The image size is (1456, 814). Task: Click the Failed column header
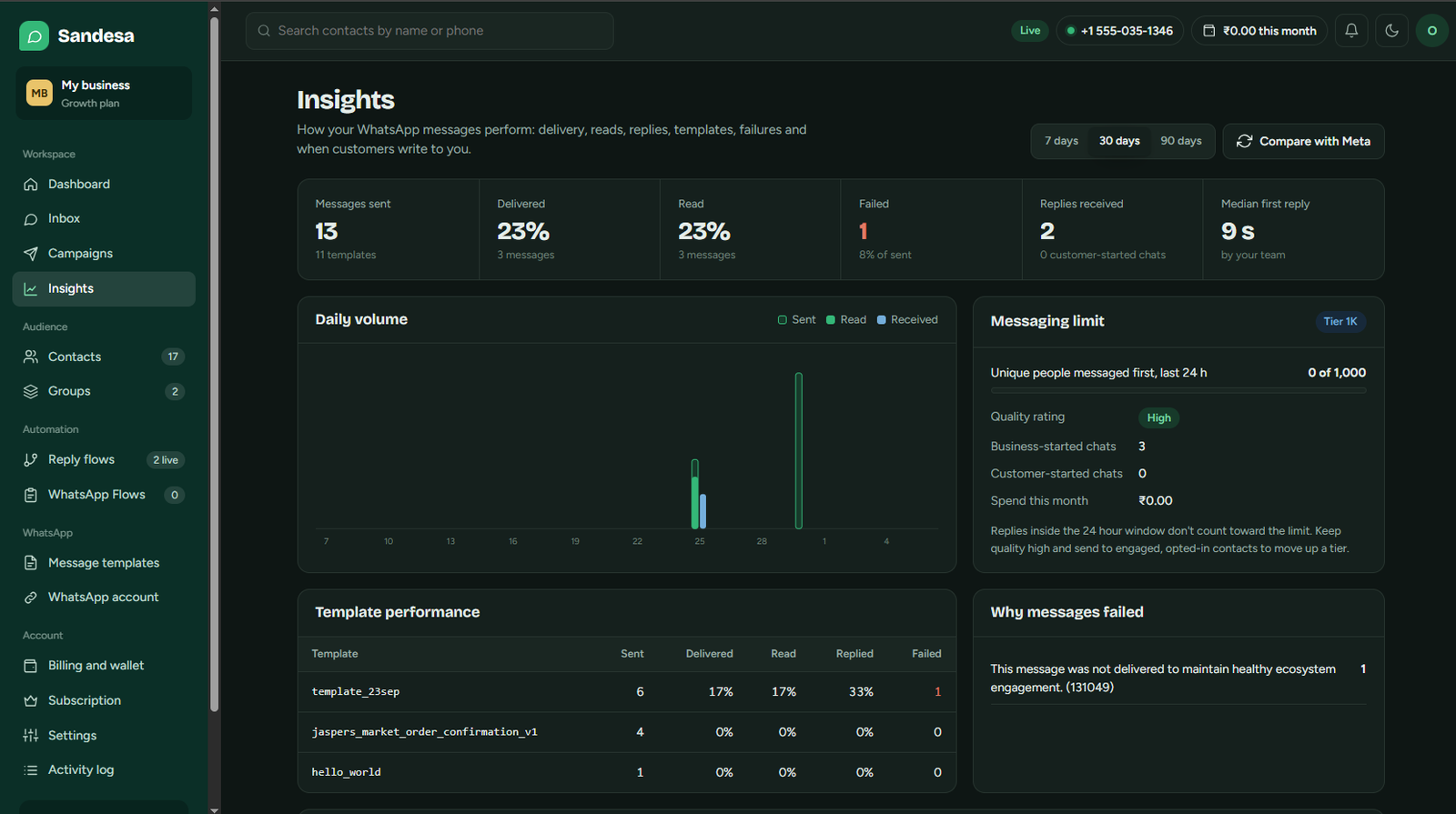(926, 654)
